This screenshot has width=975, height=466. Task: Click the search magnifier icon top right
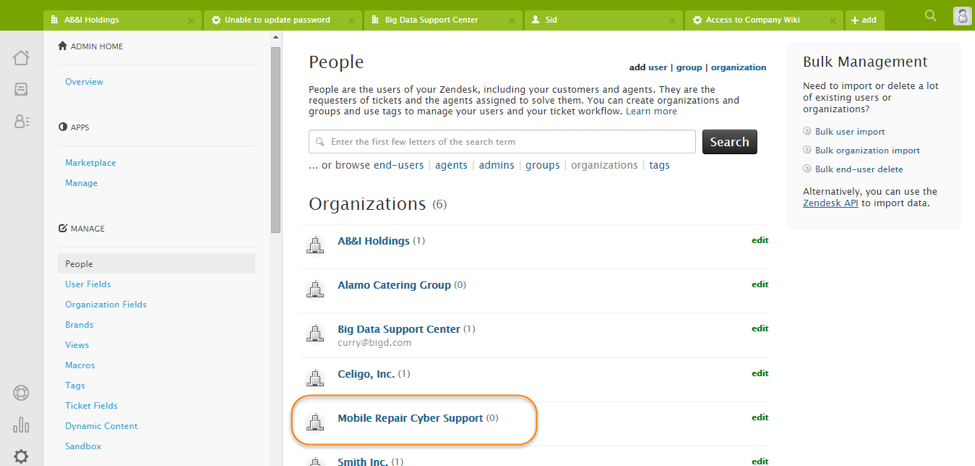[931, 16]
